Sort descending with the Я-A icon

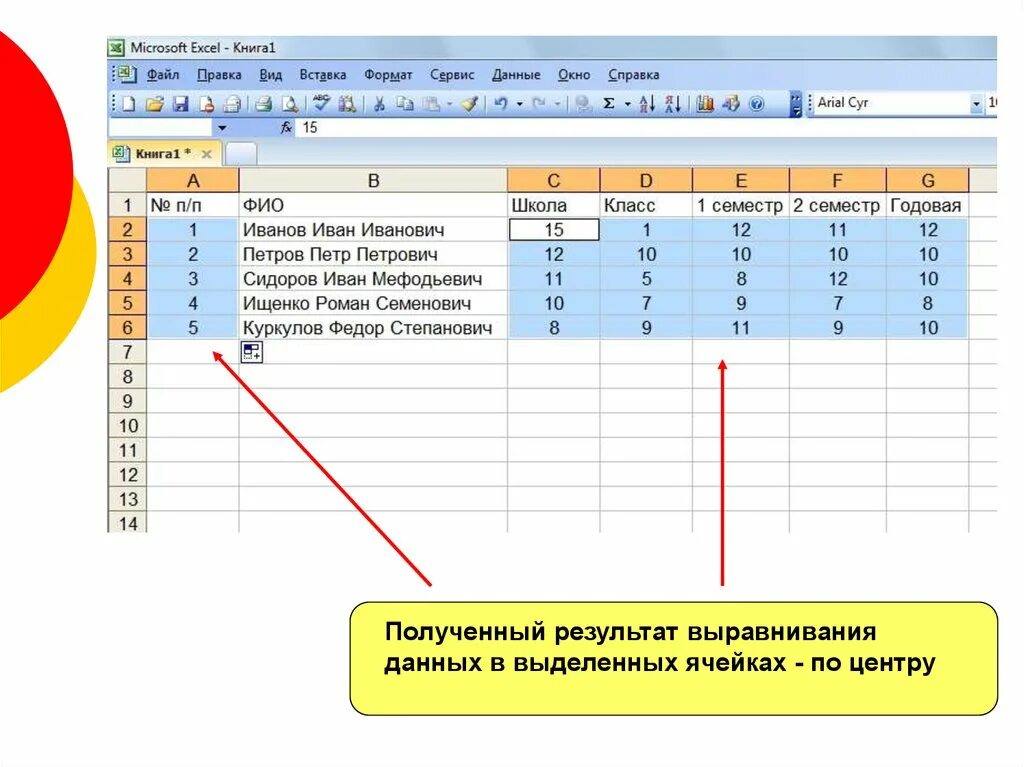673,103
